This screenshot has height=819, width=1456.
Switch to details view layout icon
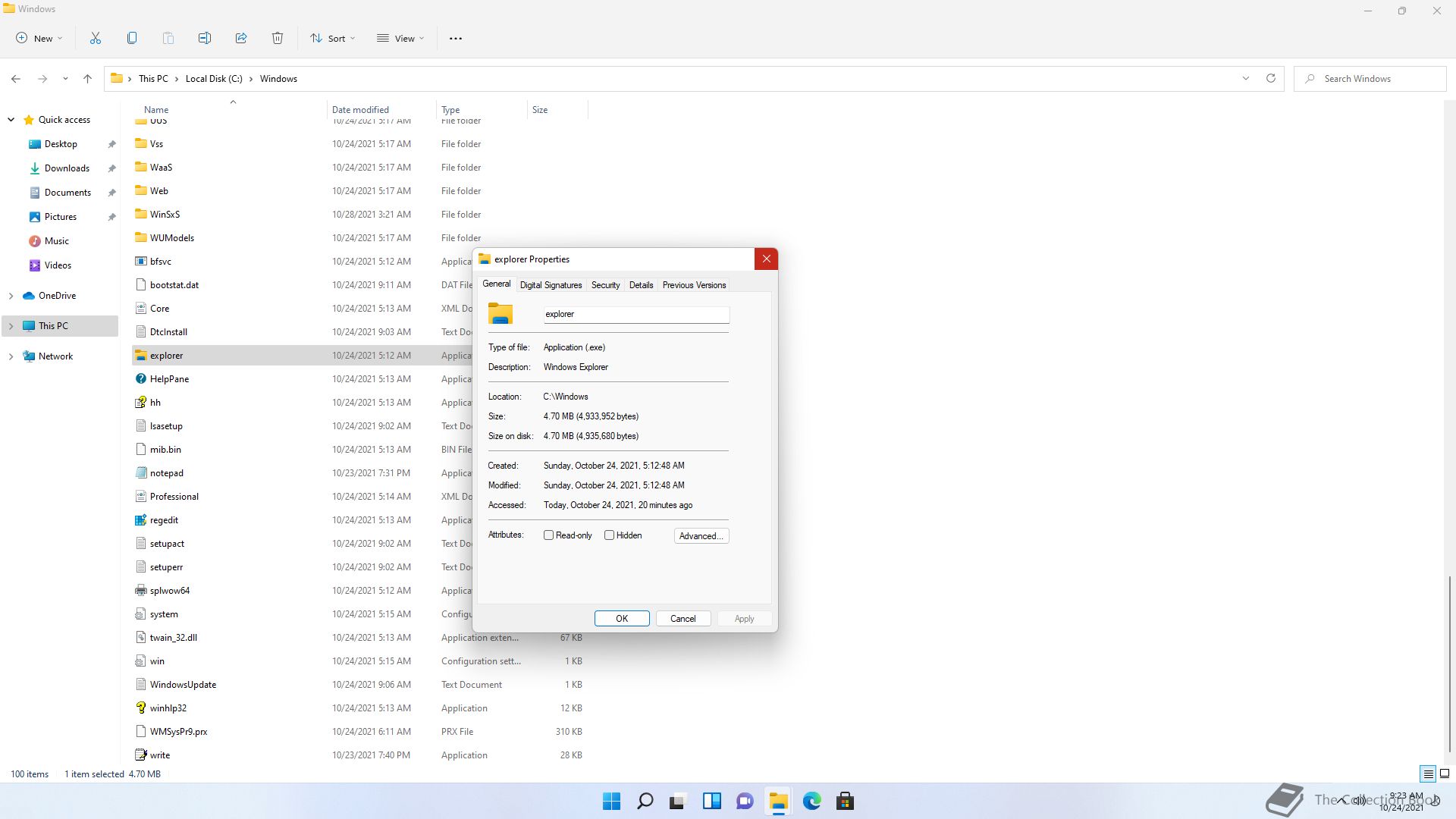(1428, 774)
